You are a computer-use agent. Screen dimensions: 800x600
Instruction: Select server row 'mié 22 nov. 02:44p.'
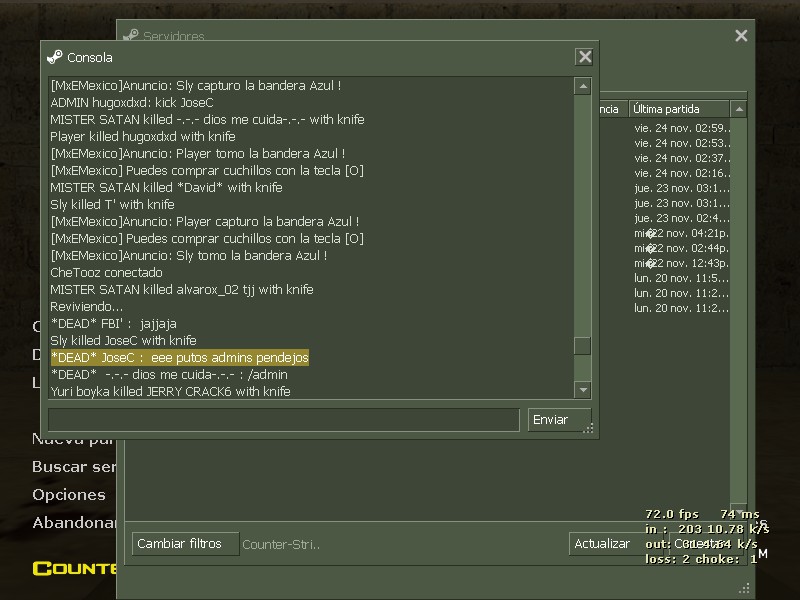pos(682,248)
